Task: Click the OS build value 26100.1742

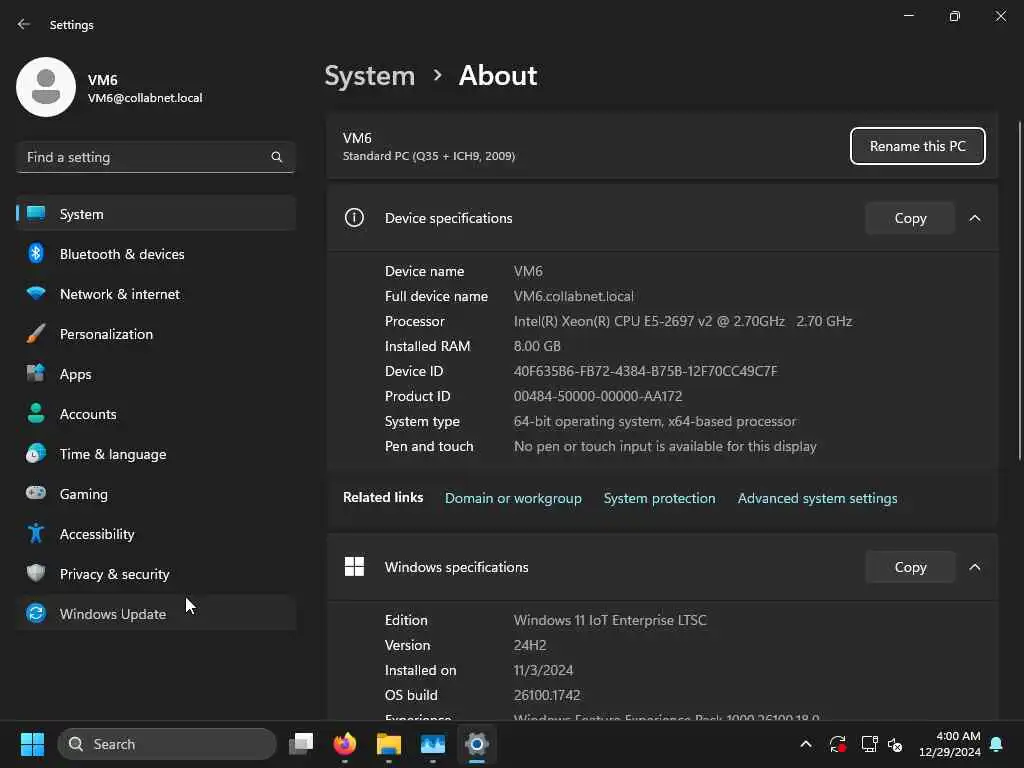Action: tap(547, 695)
